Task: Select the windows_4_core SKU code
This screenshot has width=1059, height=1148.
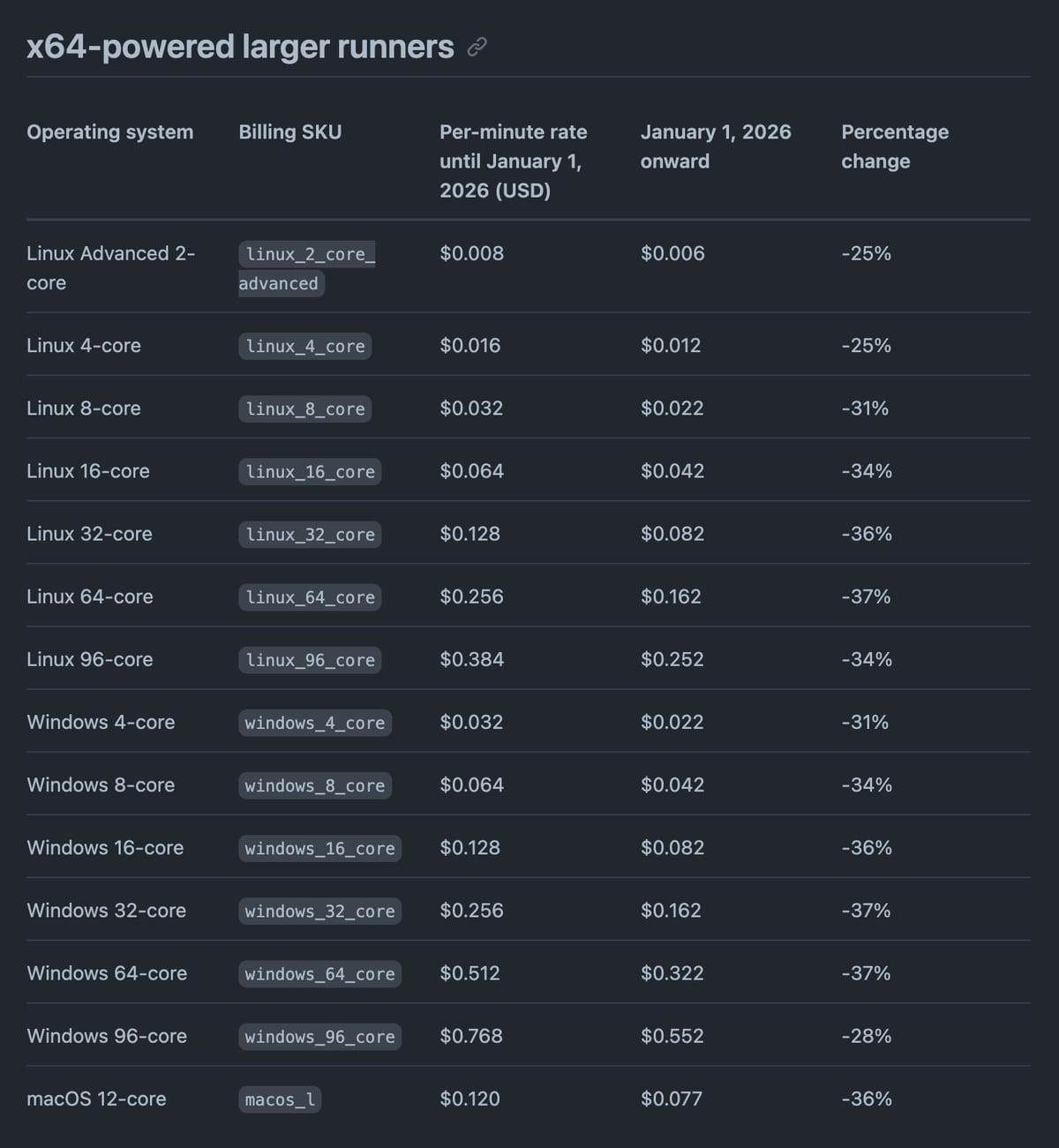Action: (314, 723)
